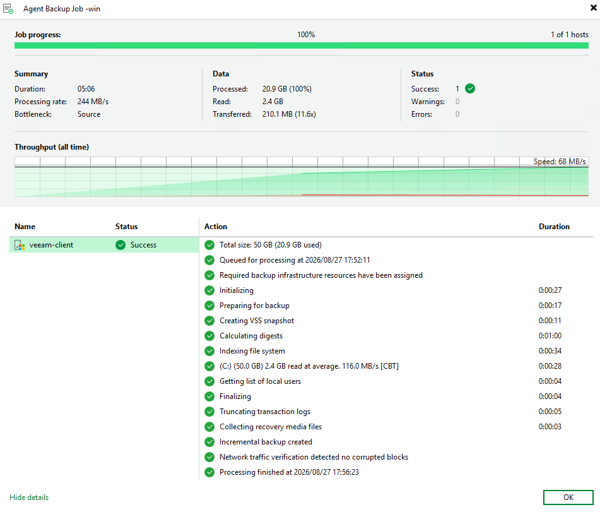Click the Read value 2.4 GB
This screenshot has width=600, height=512.
coord(273,101)
